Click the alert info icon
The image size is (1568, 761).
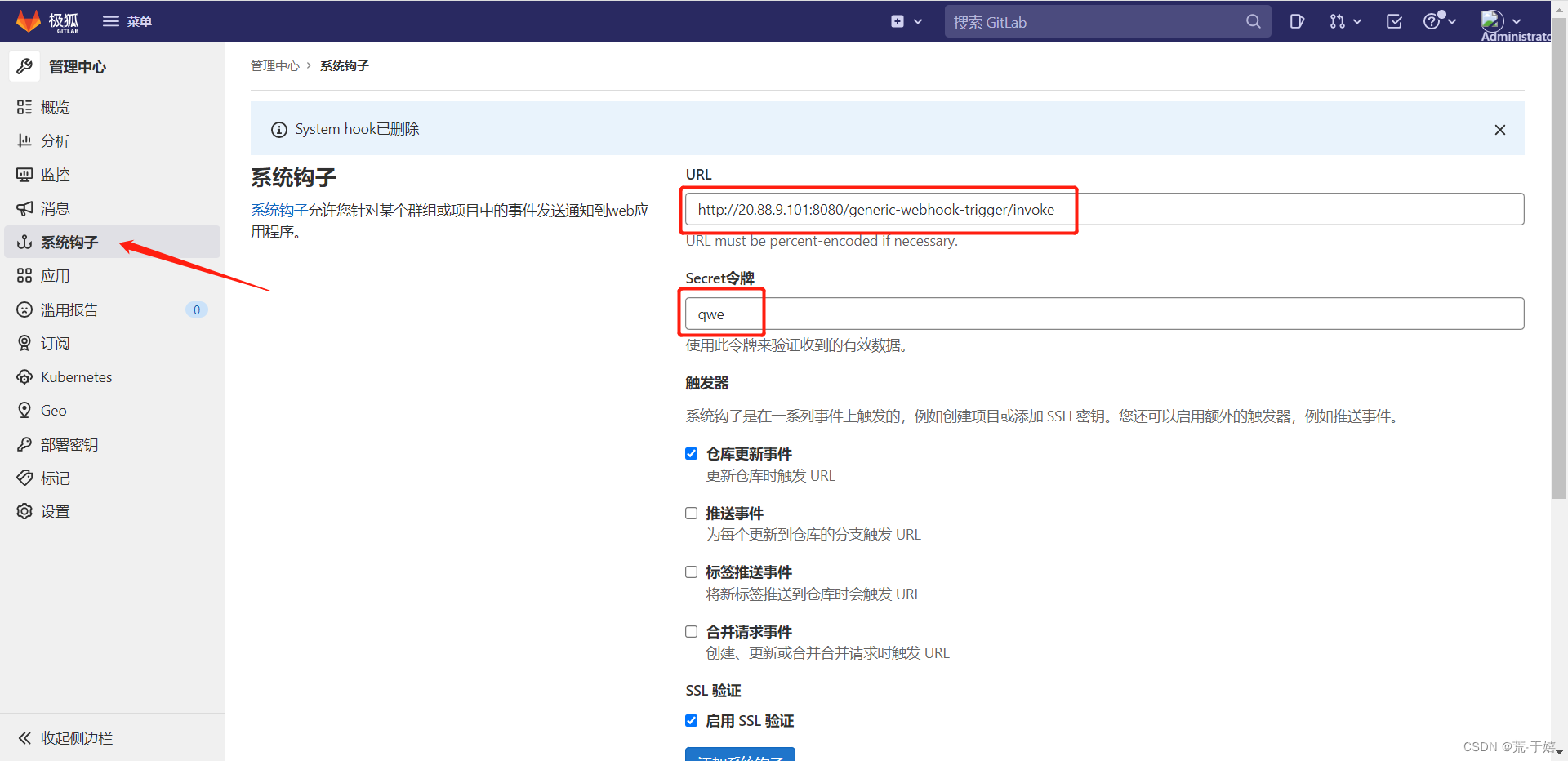(279, 130)
